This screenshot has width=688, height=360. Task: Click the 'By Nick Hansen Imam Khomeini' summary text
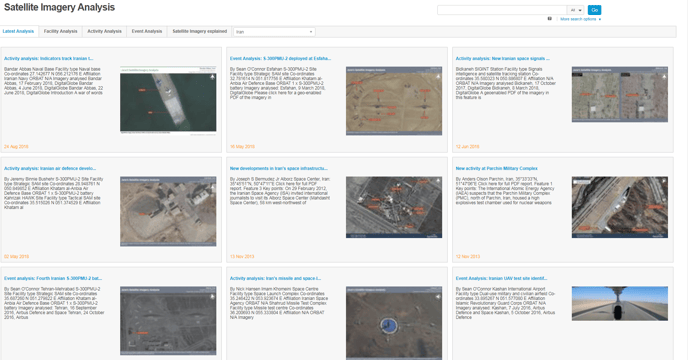279,303
